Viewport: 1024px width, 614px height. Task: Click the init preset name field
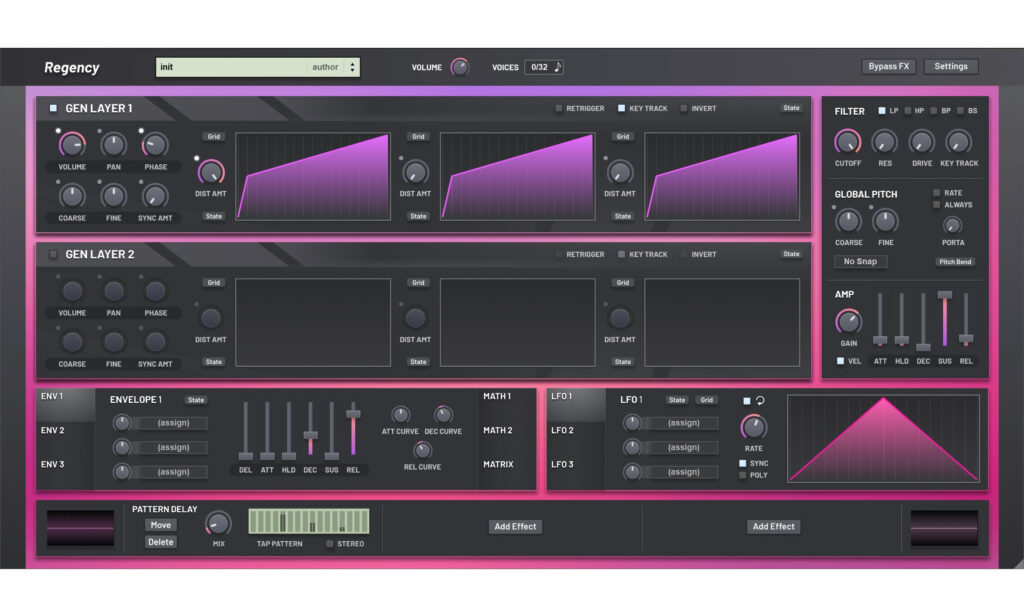click(x=232, y=67)
